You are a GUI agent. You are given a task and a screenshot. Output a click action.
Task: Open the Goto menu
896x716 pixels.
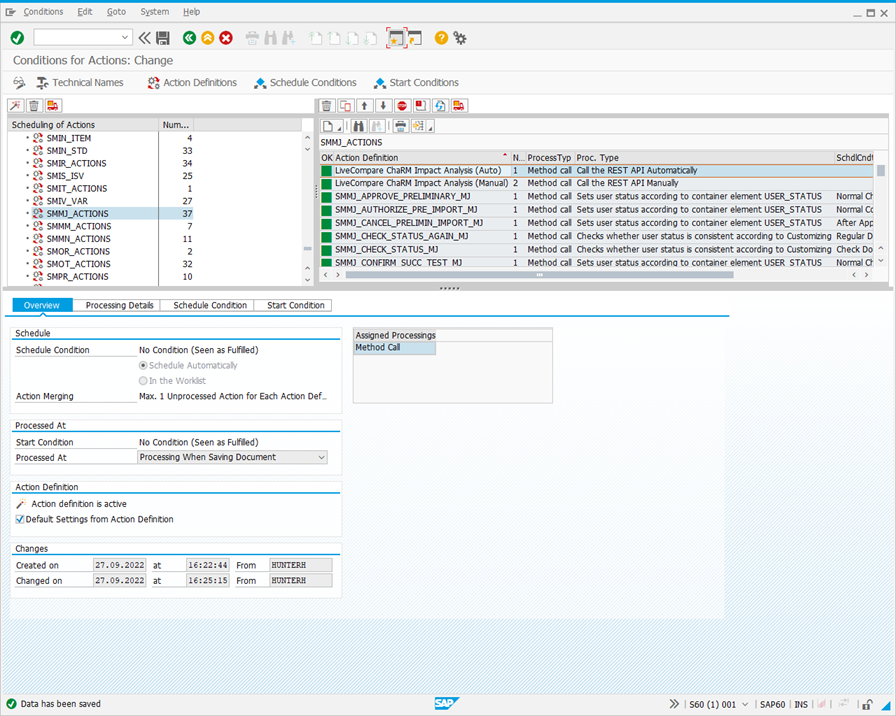(116, 12)
